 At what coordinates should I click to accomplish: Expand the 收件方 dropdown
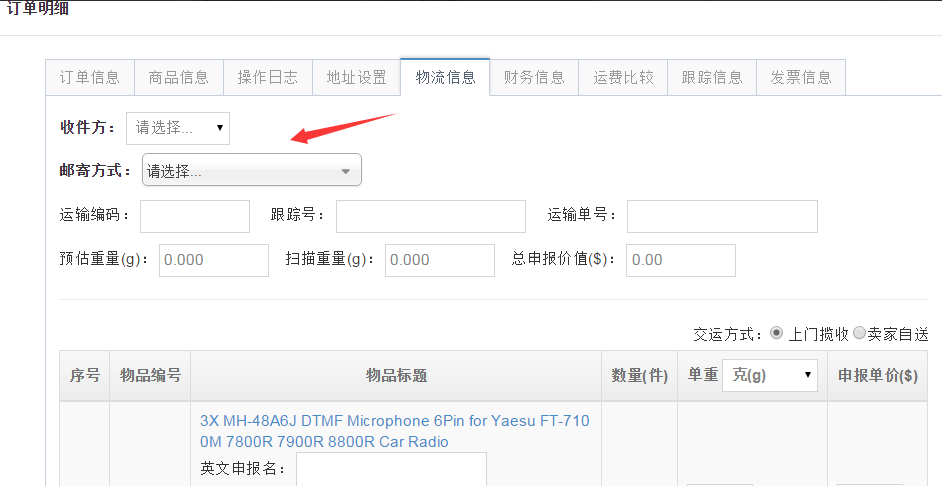coord(178,128)
